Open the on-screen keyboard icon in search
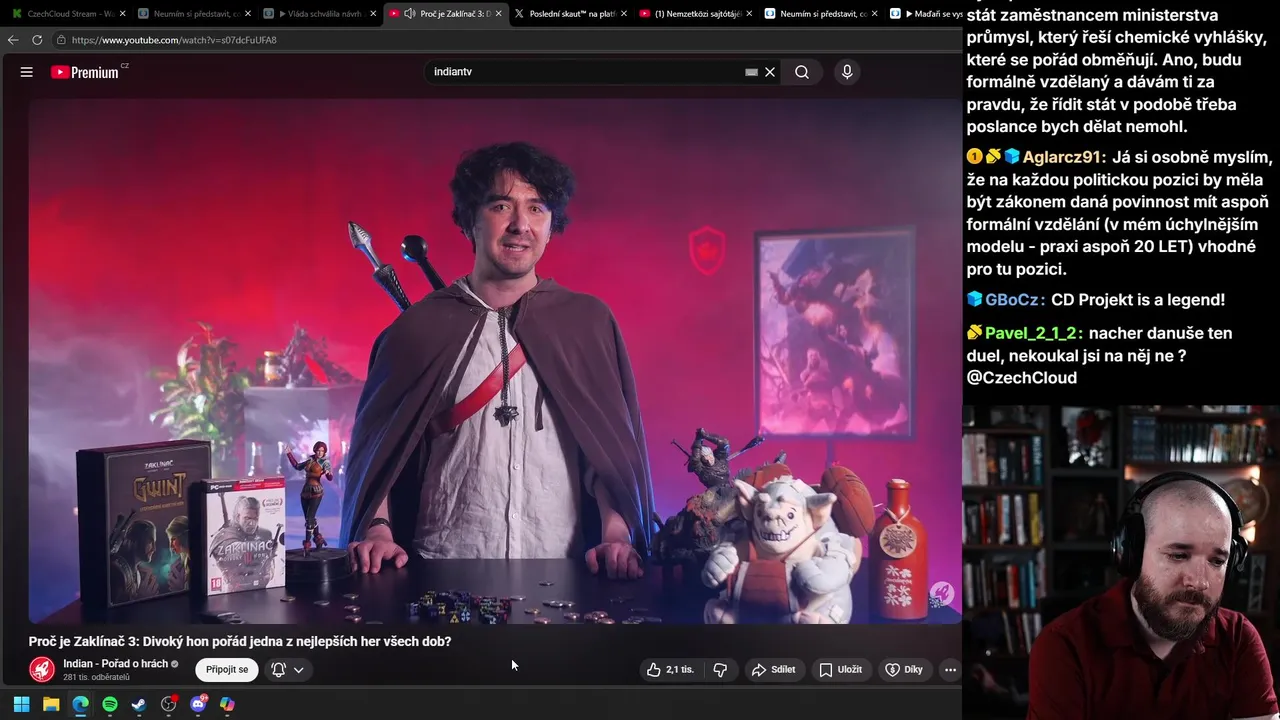This screenshot has height=720, width=1280. point(751,72)
